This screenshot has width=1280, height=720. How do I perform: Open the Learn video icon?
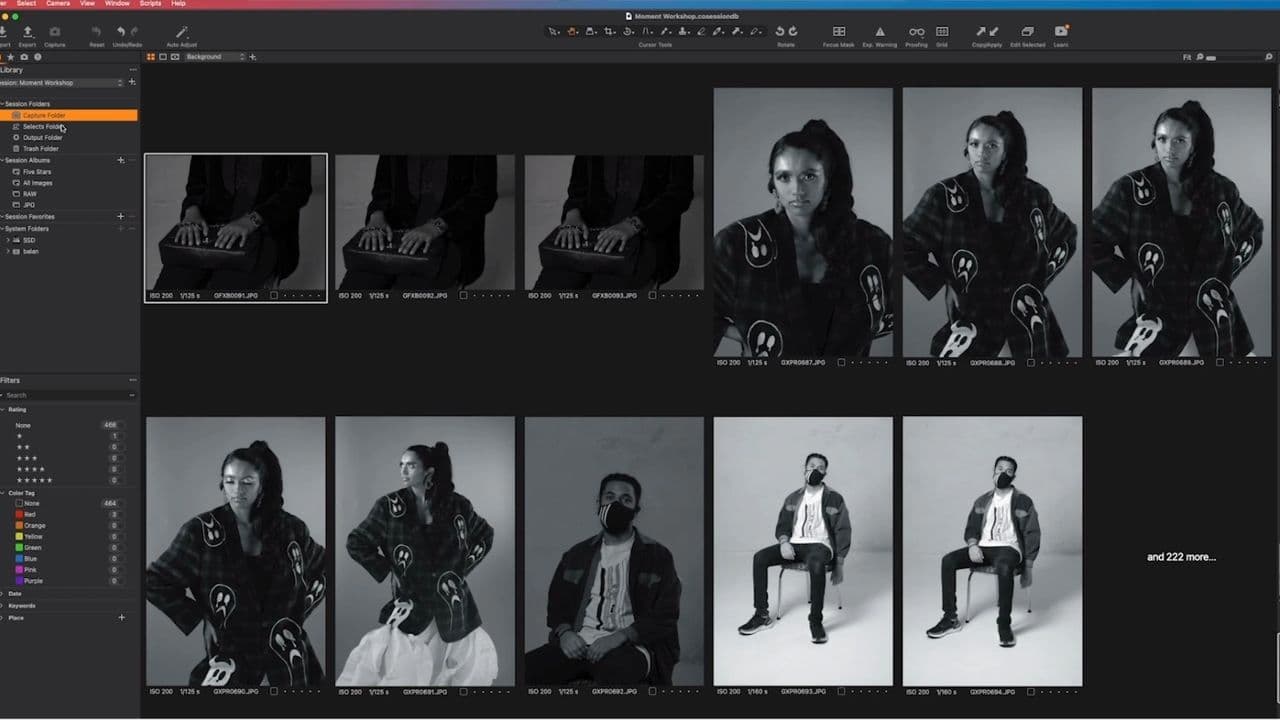tap(1061, 32)
